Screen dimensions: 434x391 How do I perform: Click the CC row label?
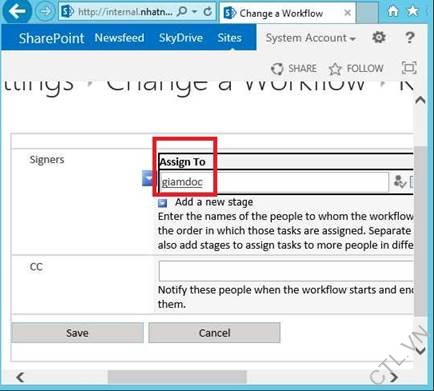pyautogui.click(x=36, y=267)
